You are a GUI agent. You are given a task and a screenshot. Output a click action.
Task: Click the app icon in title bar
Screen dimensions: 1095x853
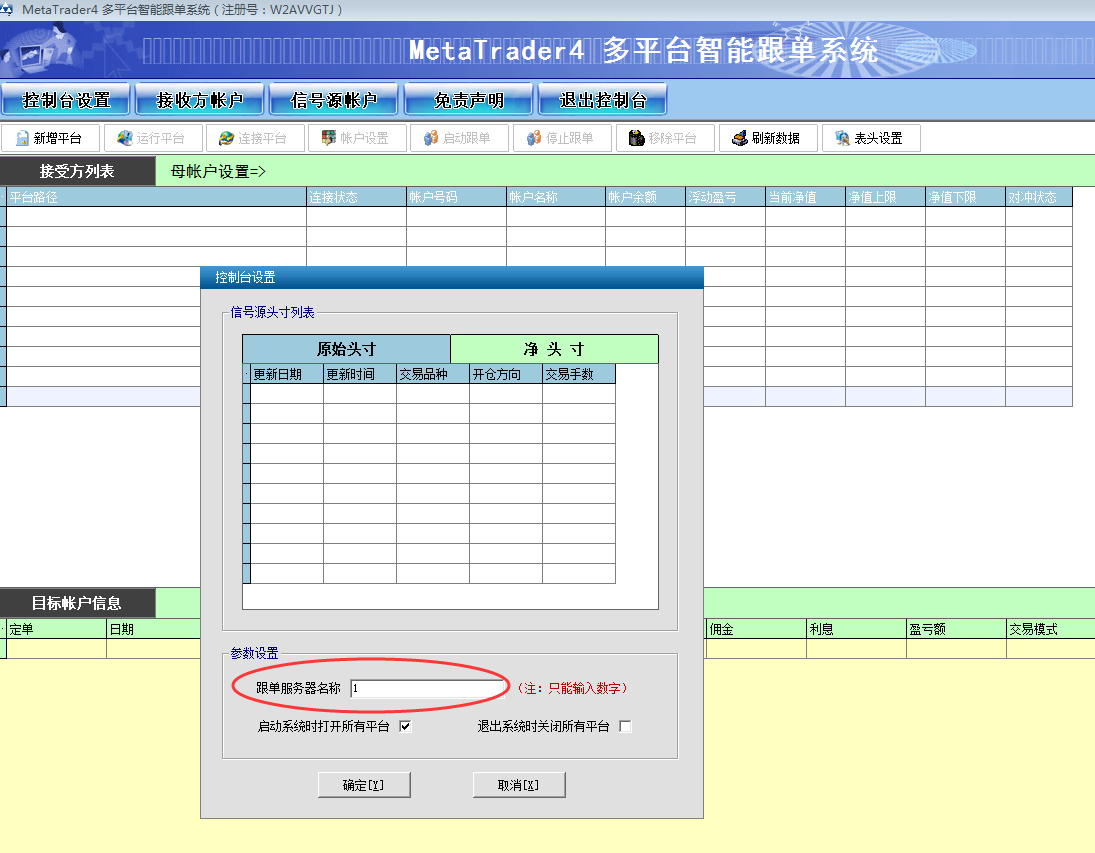(6, 9)
